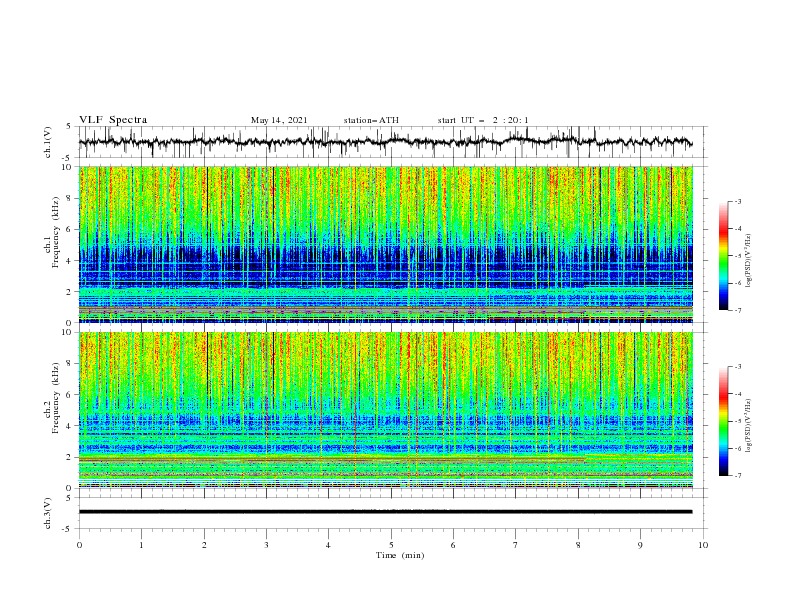Click the flat ch.3 voltage trace
Image resolution: width=792 pixels, height=612 pixels.
tap(385, 512)
